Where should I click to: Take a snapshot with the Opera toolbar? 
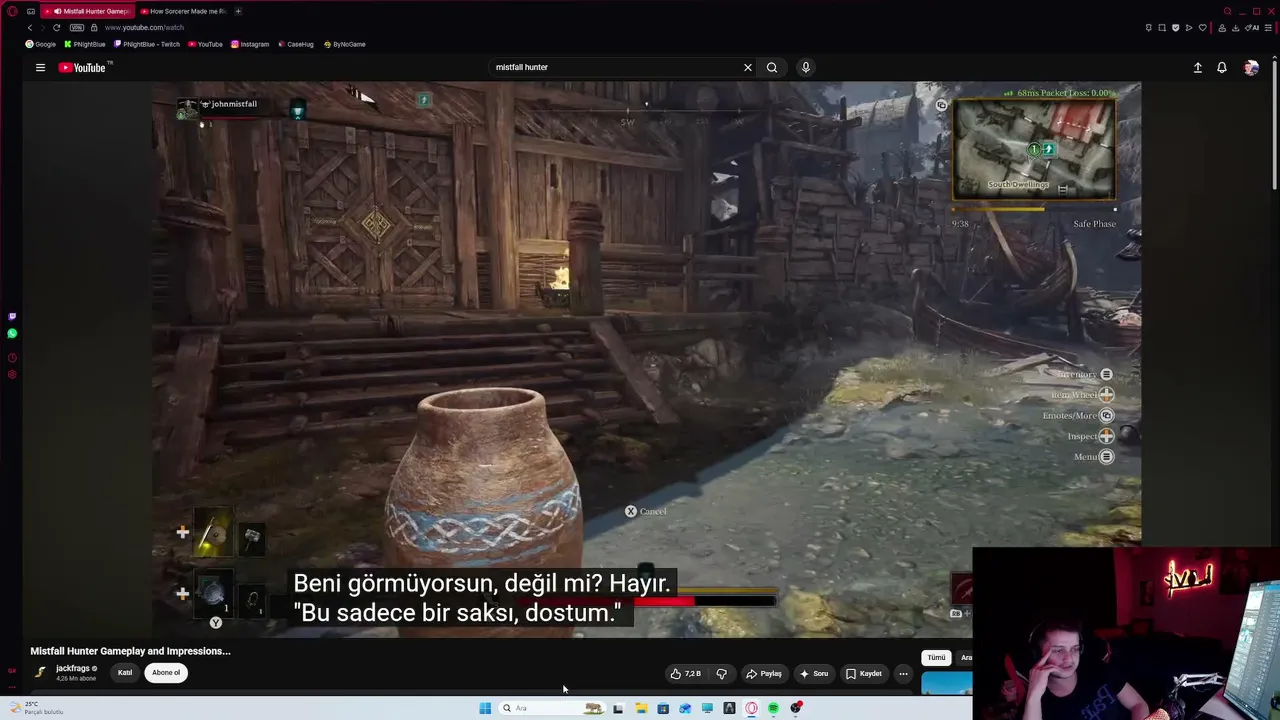(1162, 27)
